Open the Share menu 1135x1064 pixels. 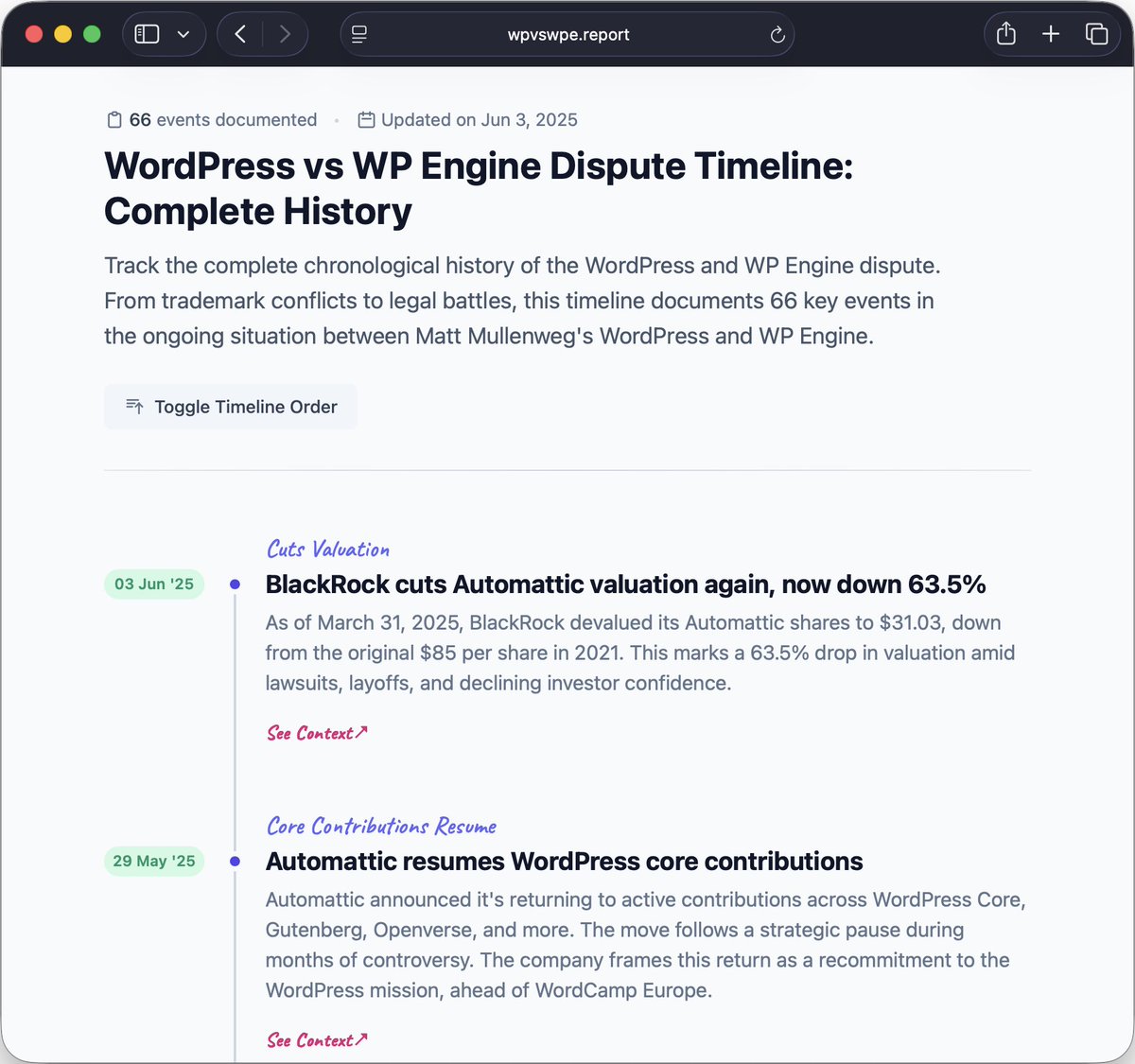(x=1006, y=34)
